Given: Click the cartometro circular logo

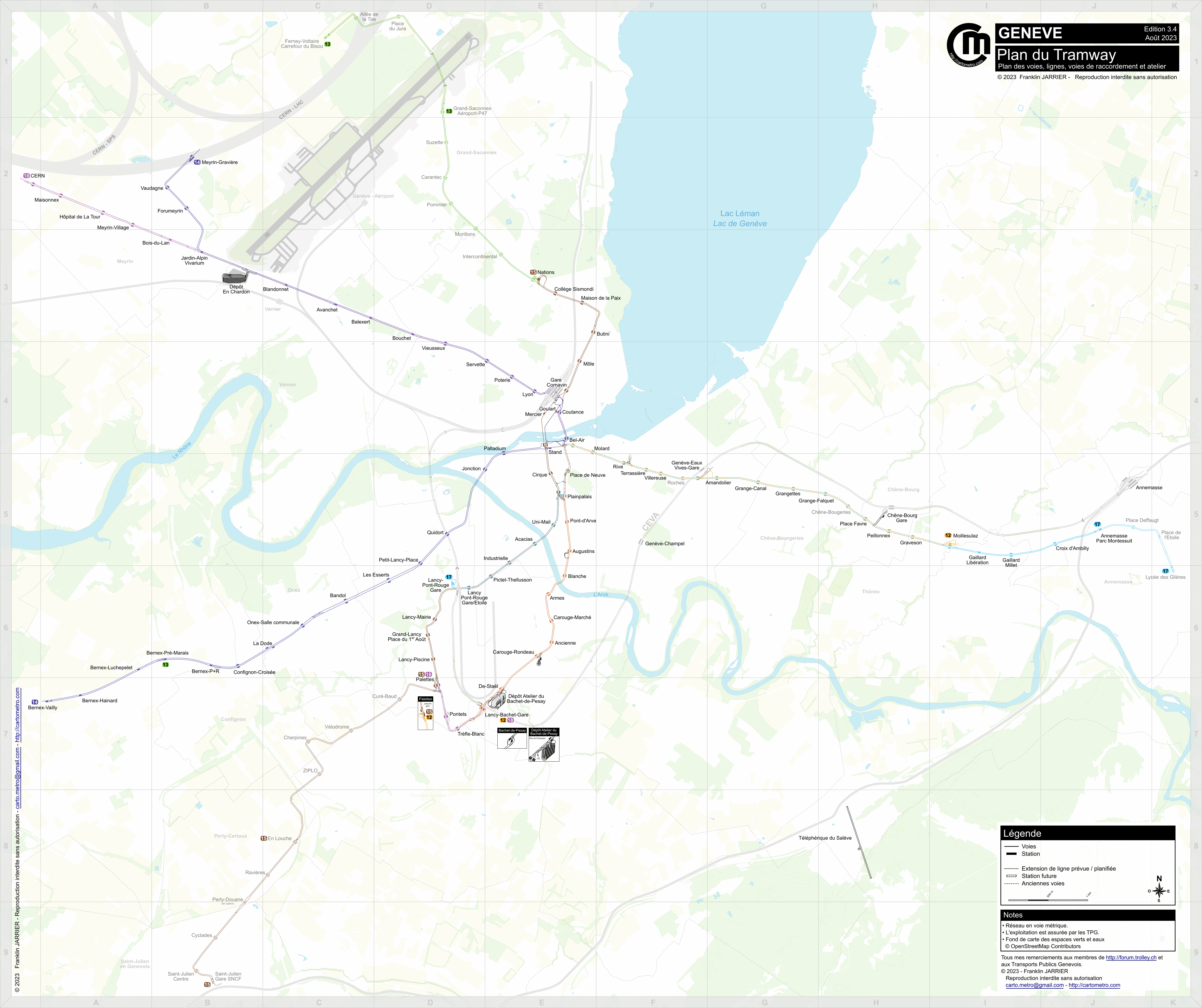Looking at the screenshot, I should 968,45.
